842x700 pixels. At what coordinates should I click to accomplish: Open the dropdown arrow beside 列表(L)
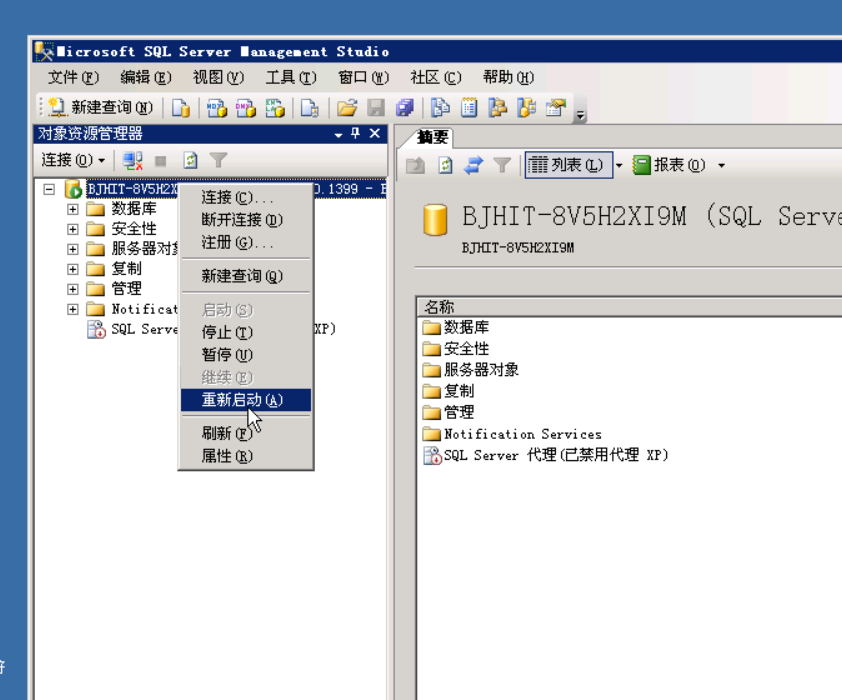click(x=619, y=165)
